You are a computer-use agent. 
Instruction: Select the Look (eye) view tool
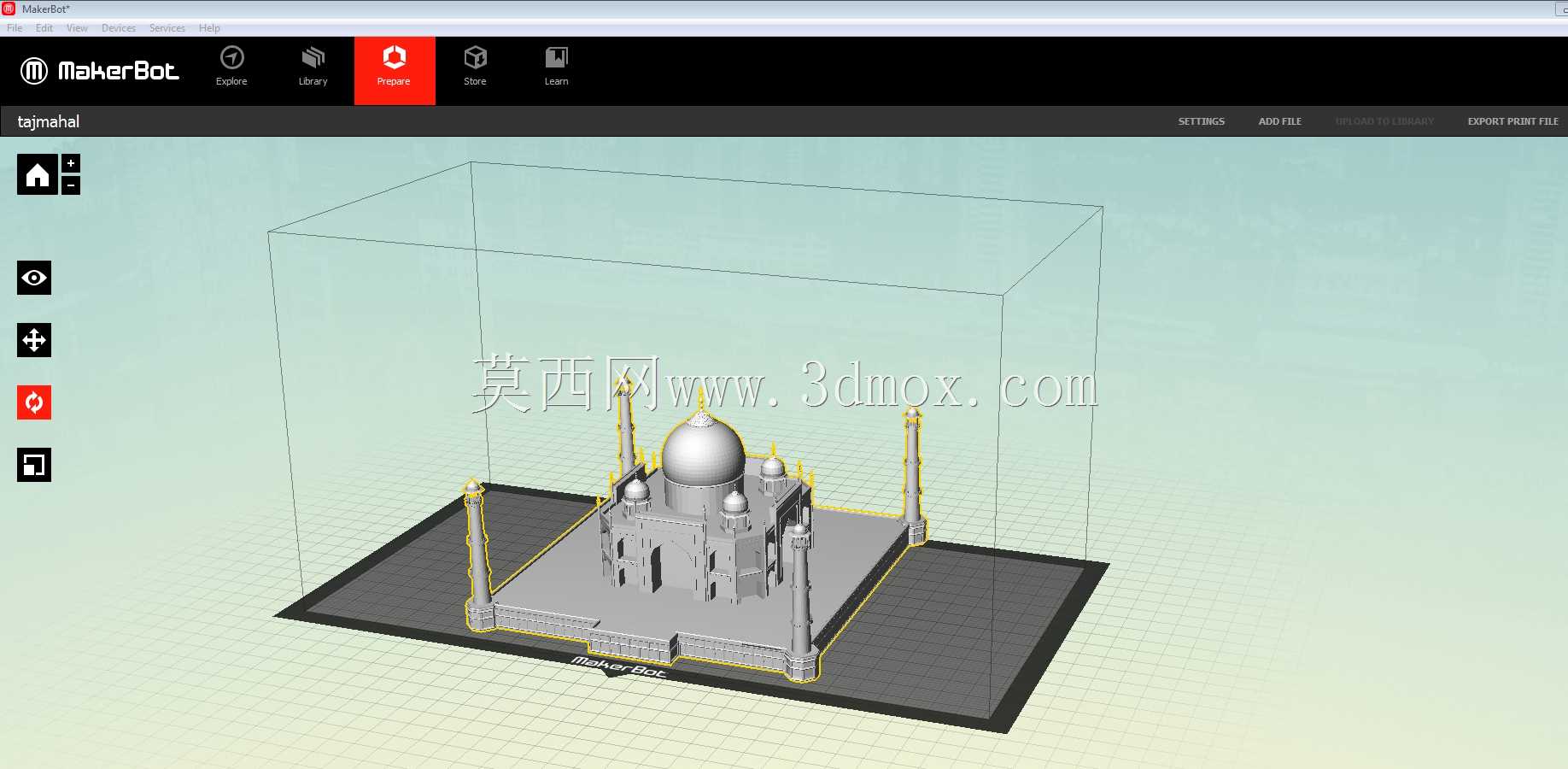pos(34,278)
